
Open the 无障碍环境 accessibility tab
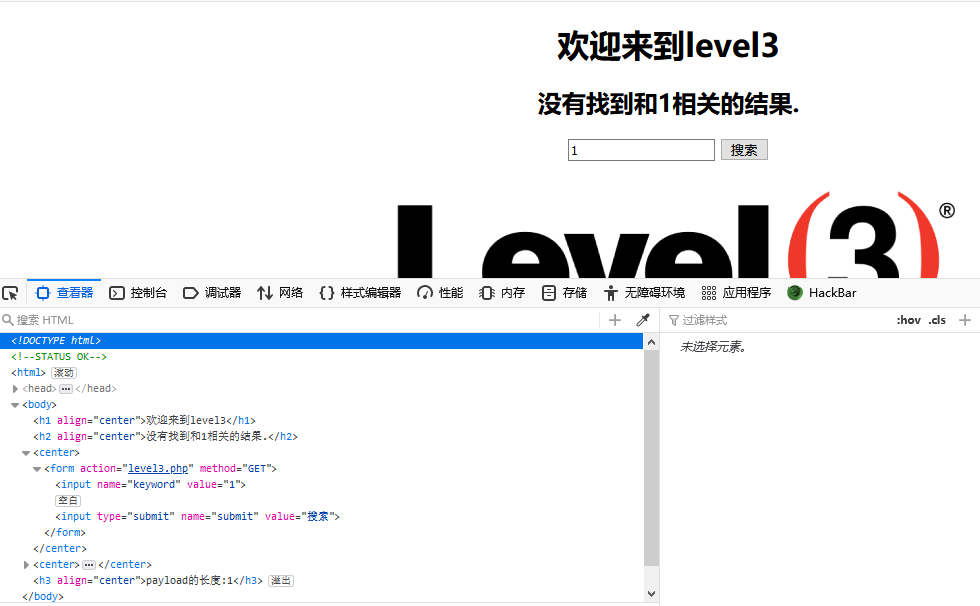click(x=644, y=293)
